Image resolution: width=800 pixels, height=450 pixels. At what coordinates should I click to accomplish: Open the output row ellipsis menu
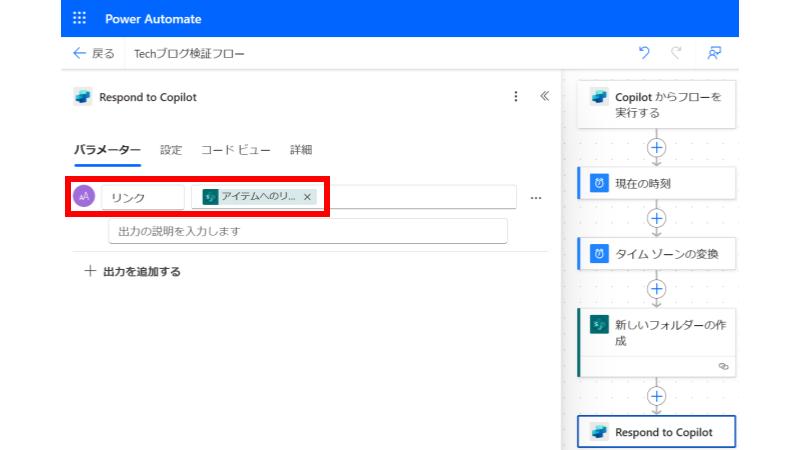536,198
